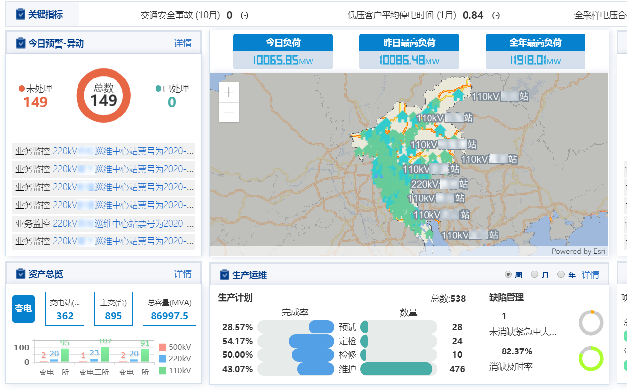Click the yesterday peak load value 10086.48MW
This screenshot has height=390, width=627.
click(409, 60)
